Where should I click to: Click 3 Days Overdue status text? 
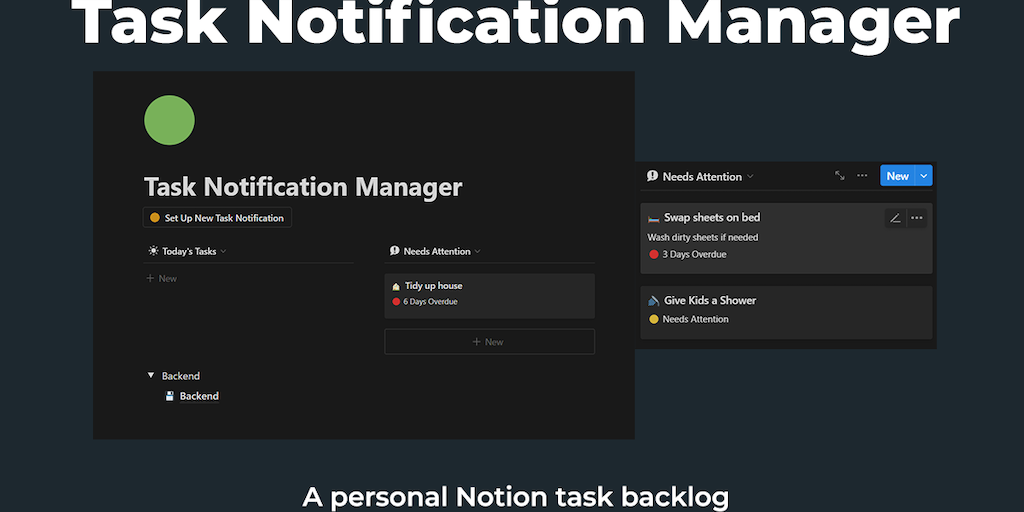click(x=694, y=255)
